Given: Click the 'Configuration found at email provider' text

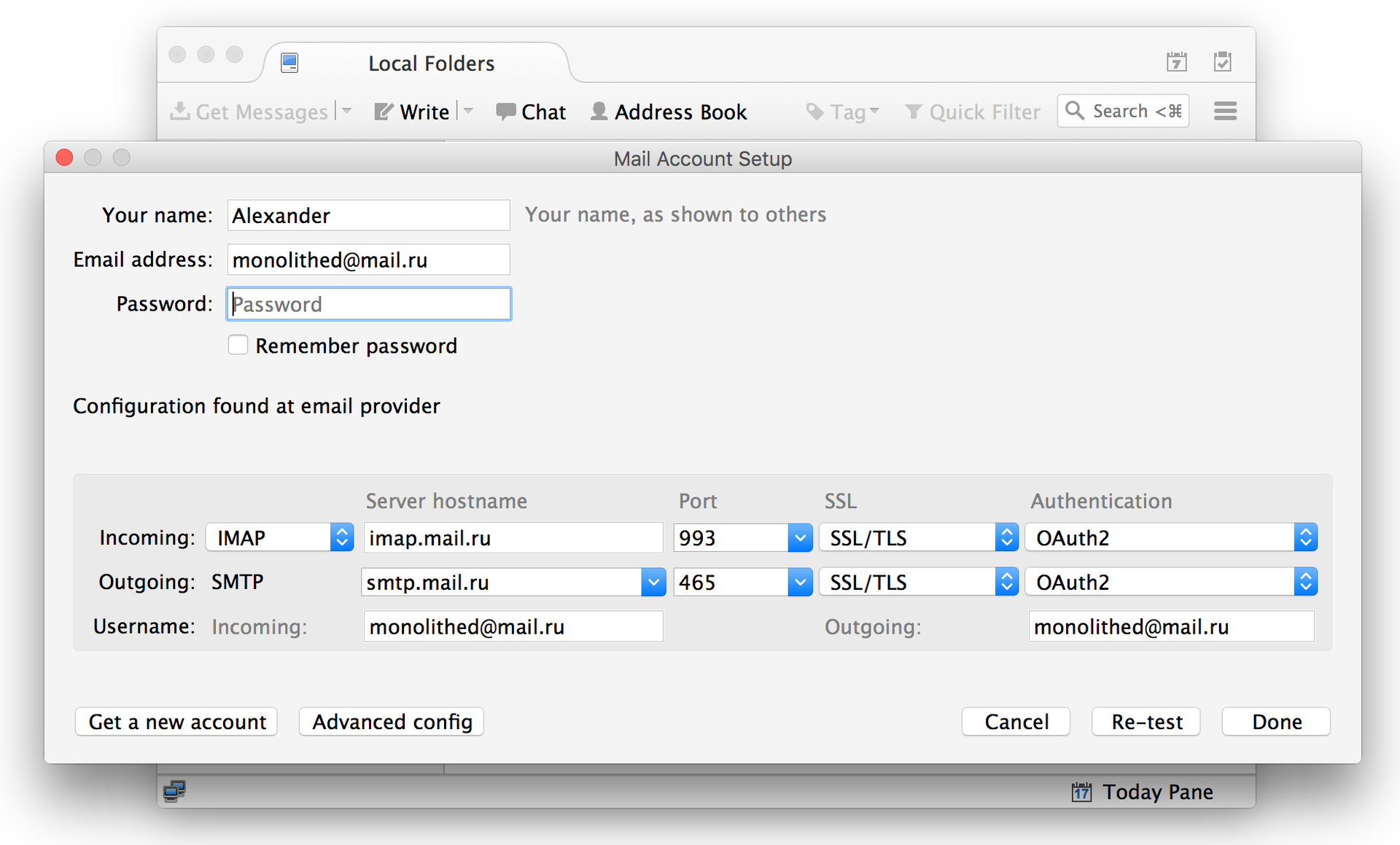Looking at the screenshot, I should [x=257, y=406].
